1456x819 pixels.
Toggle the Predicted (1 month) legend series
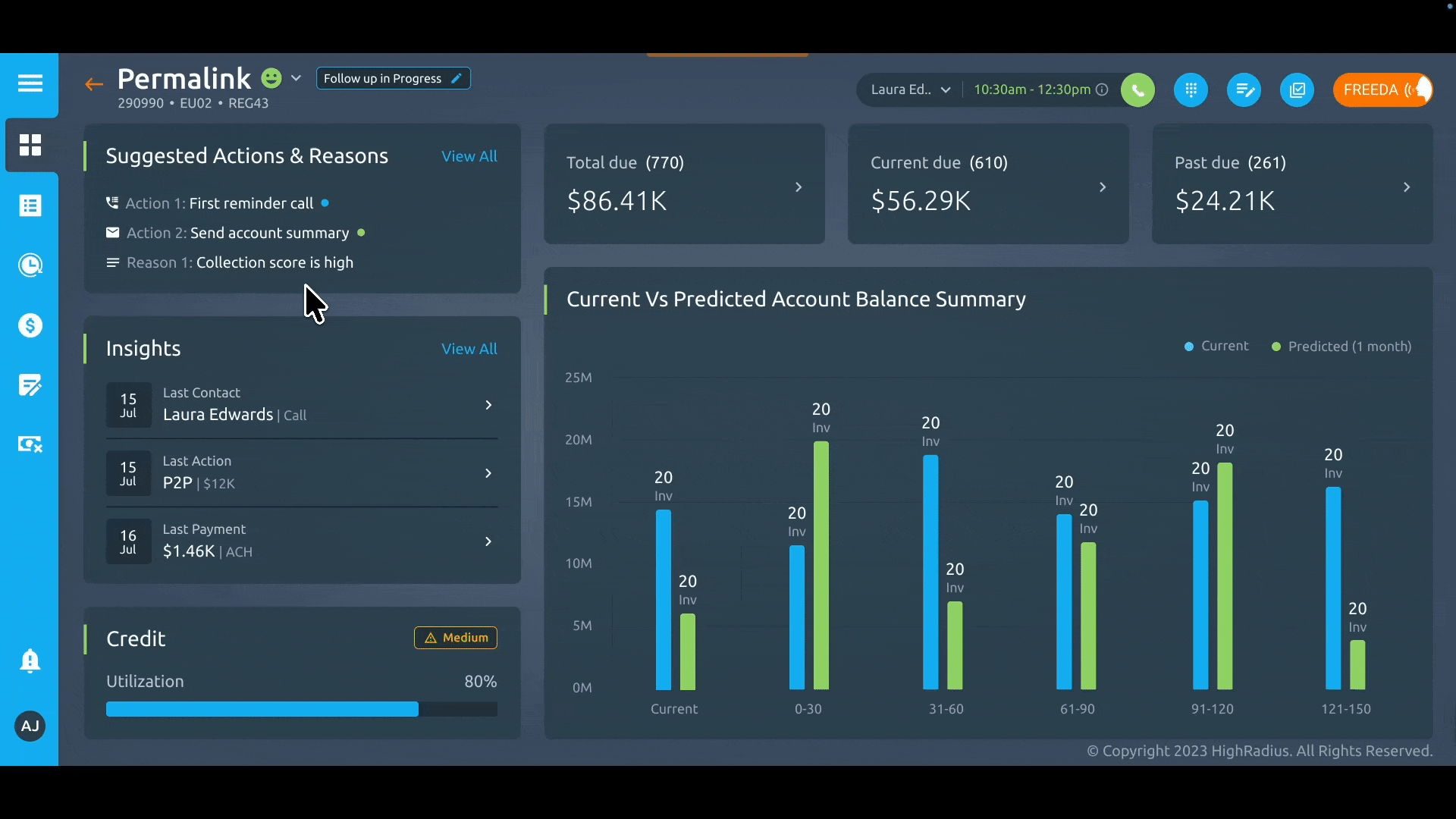point(1341,347)
